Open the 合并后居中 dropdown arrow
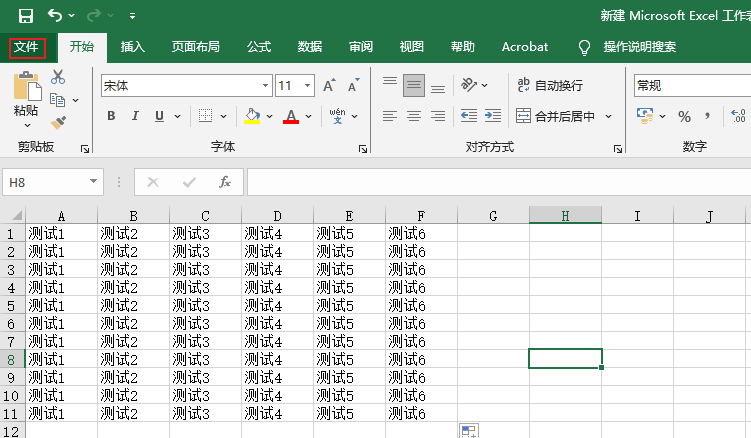The image size is (751, 438). point(608,116)
